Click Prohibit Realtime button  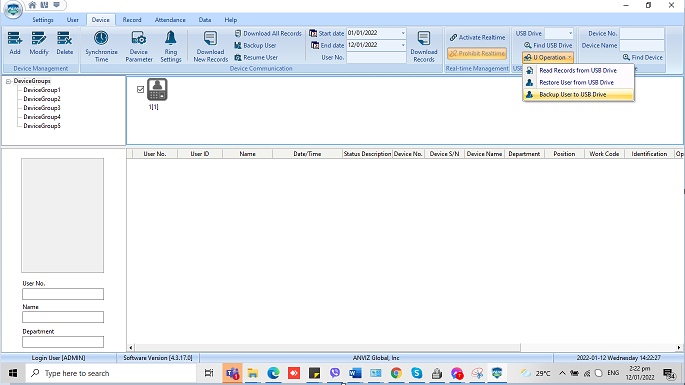click(x=477, y=53)
